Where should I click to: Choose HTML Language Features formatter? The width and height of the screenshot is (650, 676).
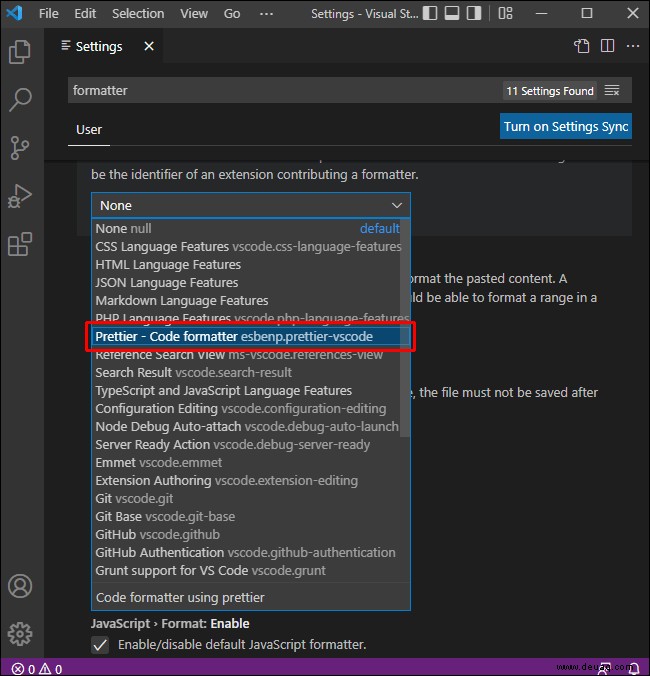[247, 265]
